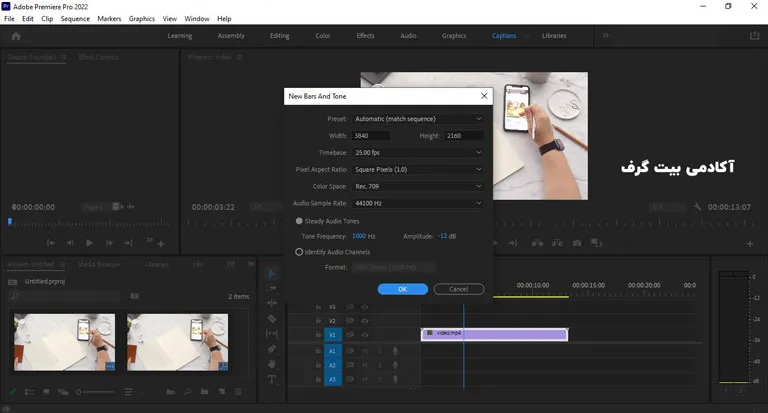Select the Hand tool
This screenshot has height=413, width=768.
point(272,364)
